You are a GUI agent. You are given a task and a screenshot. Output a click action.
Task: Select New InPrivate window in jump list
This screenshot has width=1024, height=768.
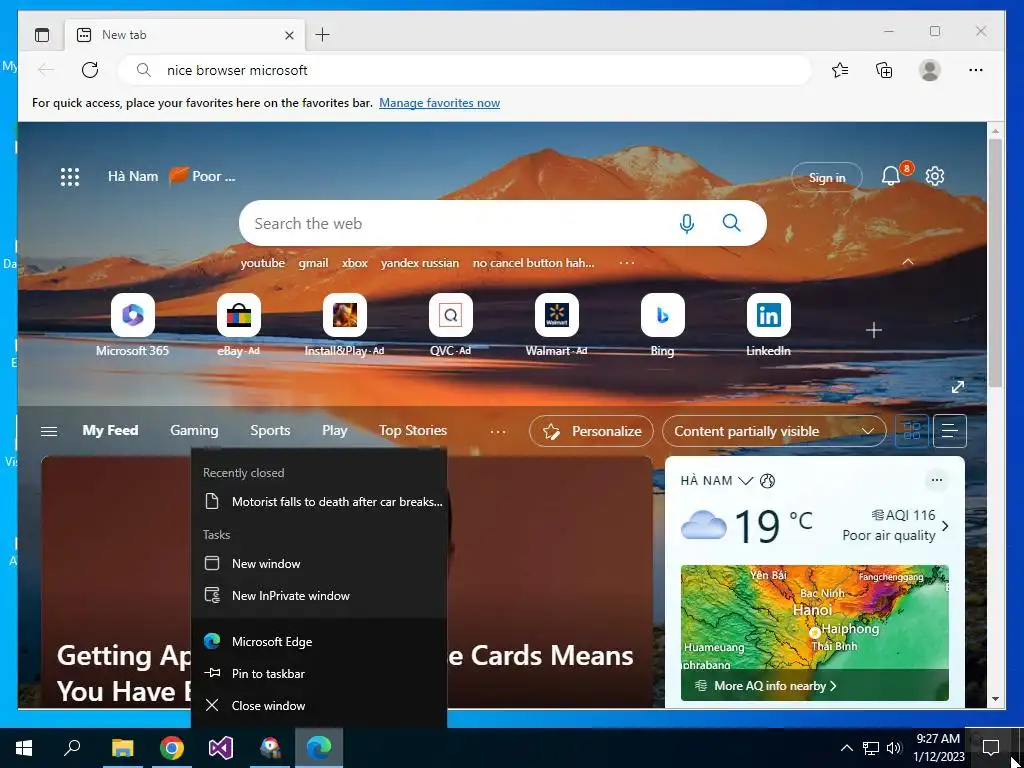pyautogui.click(x=319, y=596)
